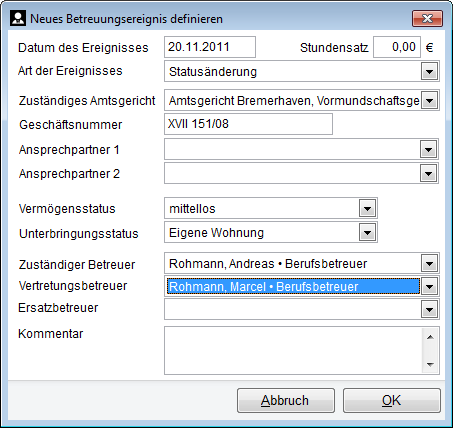Expand the Unterbringungsstatus dropdown arrow
Viewport: 453px width, 428px height.
pos(368,232)
